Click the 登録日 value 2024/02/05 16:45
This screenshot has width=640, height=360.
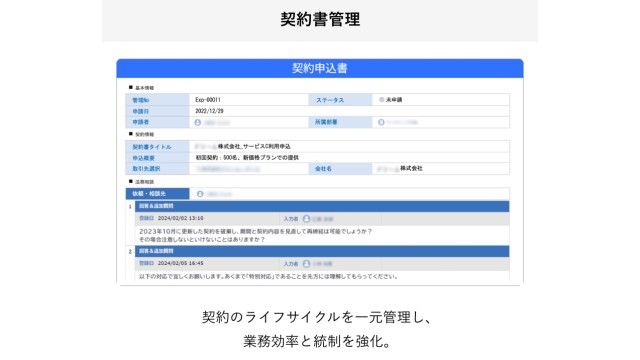point(180,263)
